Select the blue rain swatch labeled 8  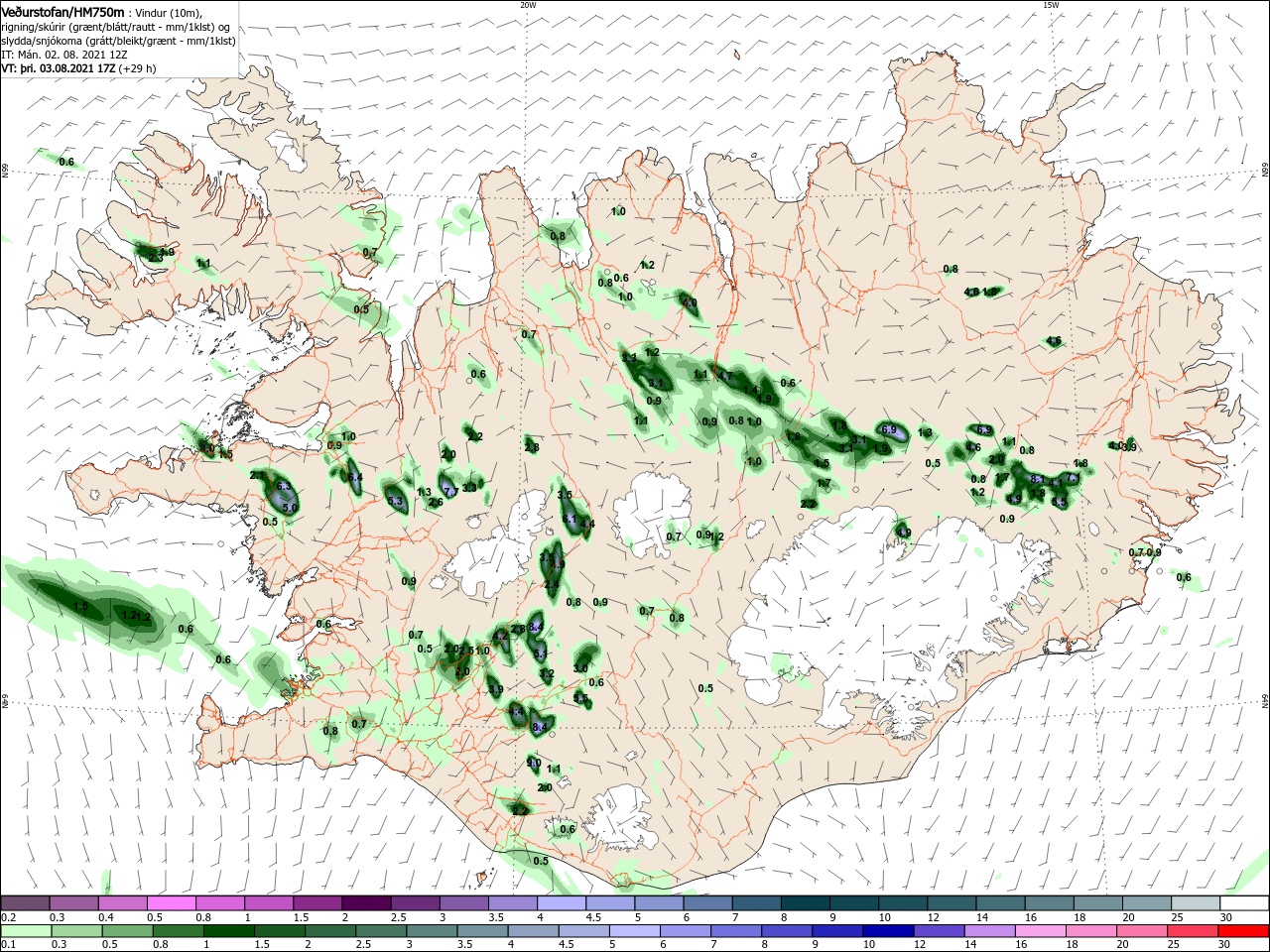click(x=787, y=931)
